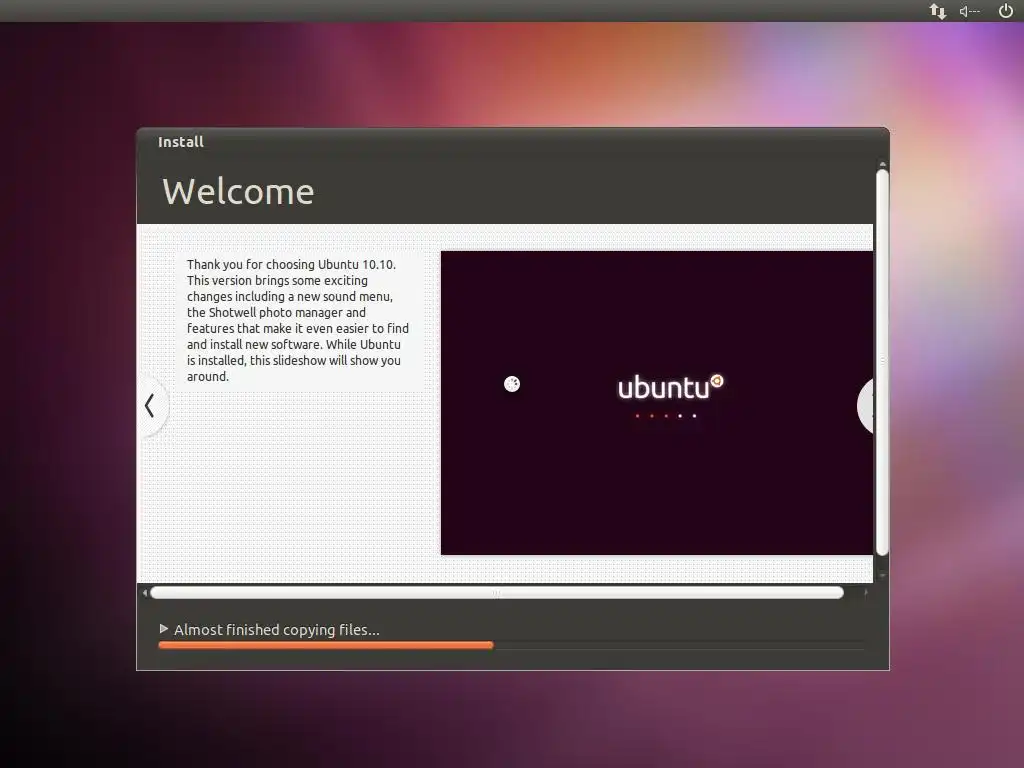Click the Welcome heading text
1024x768 pixels.
[x=238, y=192]
